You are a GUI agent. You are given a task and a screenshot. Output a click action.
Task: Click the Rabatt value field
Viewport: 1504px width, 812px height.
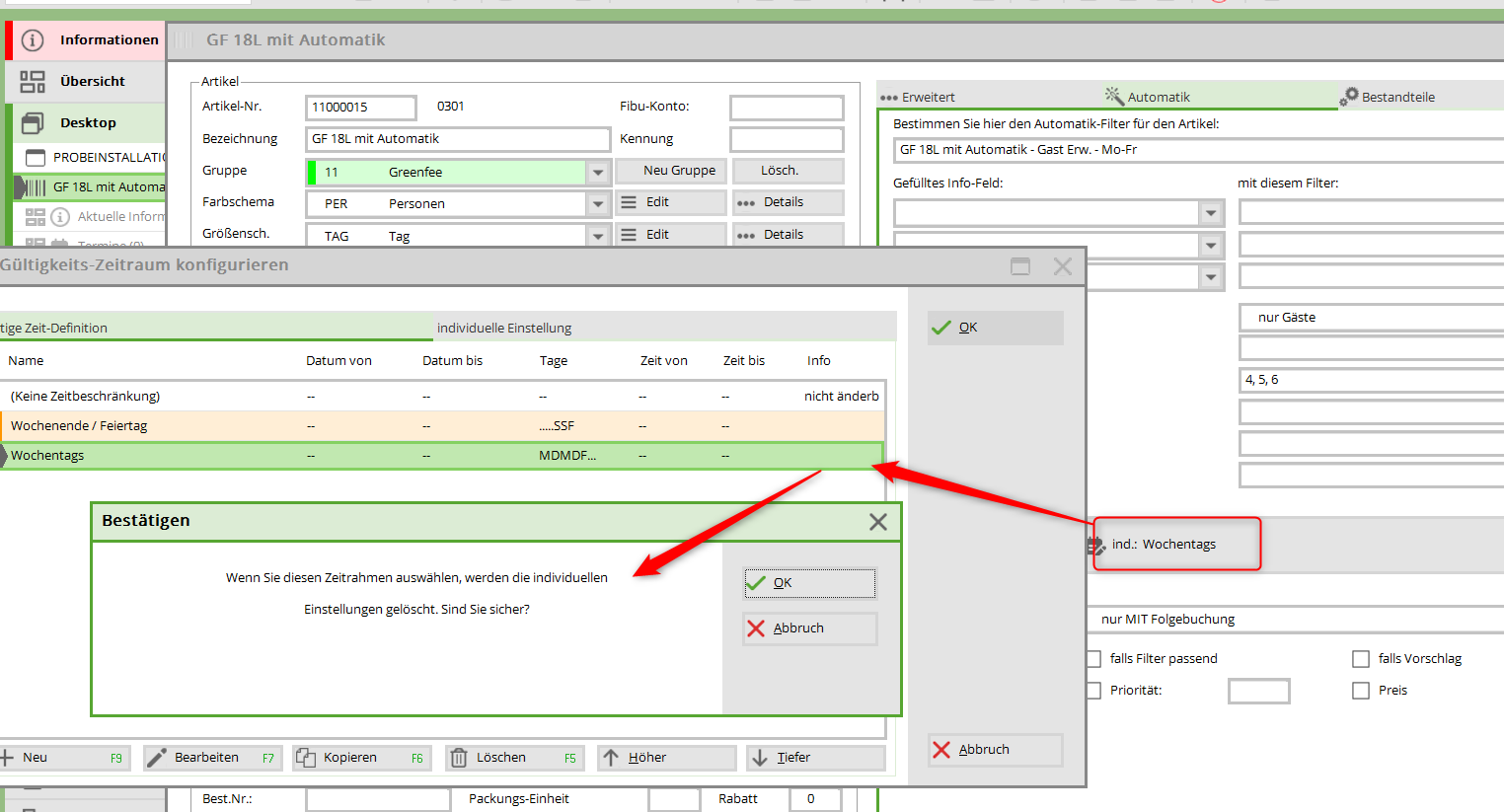click(816, 799)
